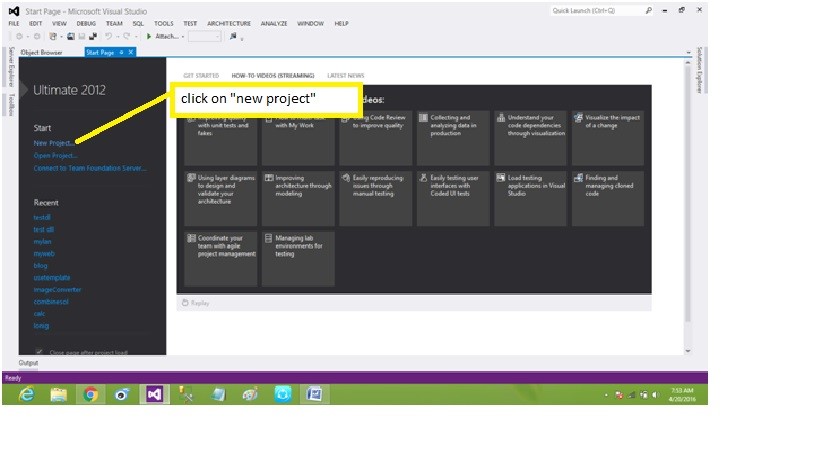The height and width of the screenshot is (460, 819).
Task: Open the empty solution configurations combo box
Action: tap(204, 37)
